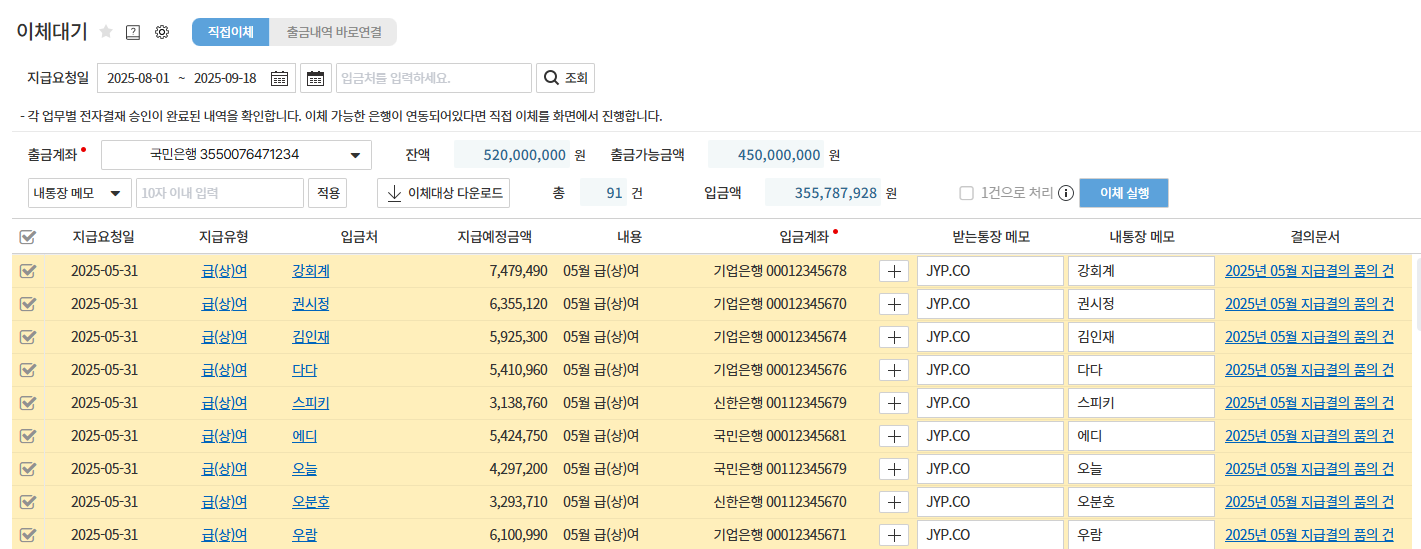Click the 이체대상 다운로드 button
This screenshot has width=1421, height=549.
tap(443, 193)
